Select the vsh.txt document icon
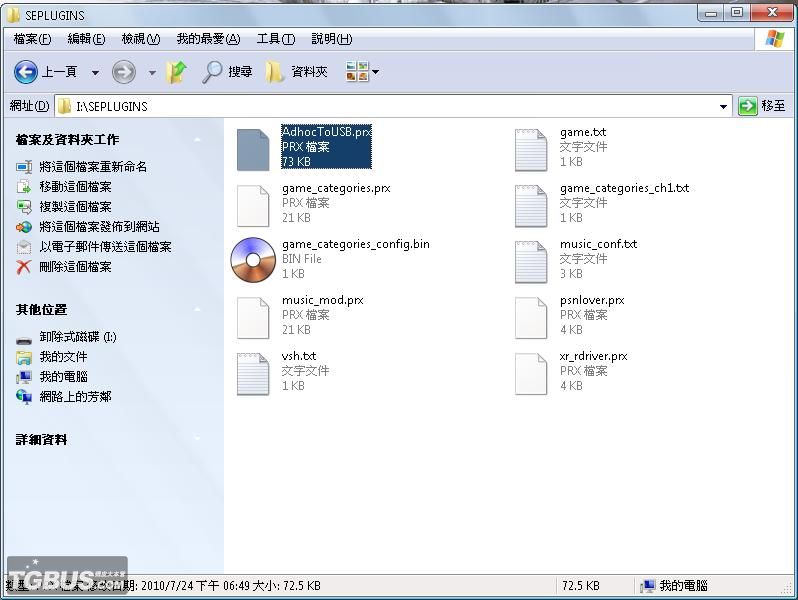798x600 pixels. pos(253,374)
